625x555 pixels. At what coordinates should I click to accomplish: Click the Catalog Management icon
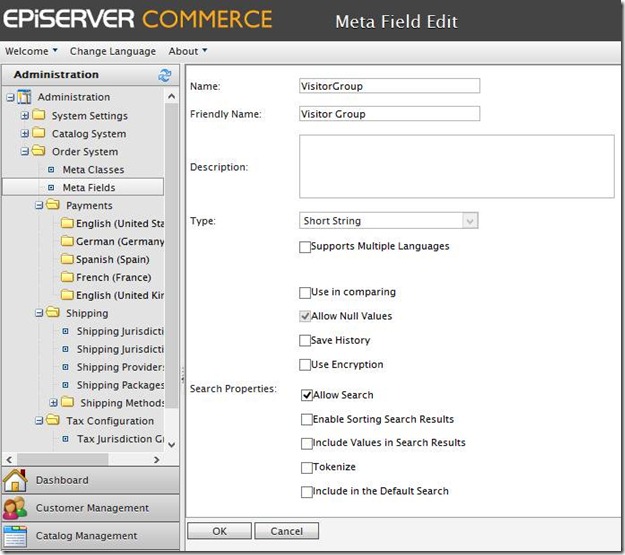(x=15, y=535)
